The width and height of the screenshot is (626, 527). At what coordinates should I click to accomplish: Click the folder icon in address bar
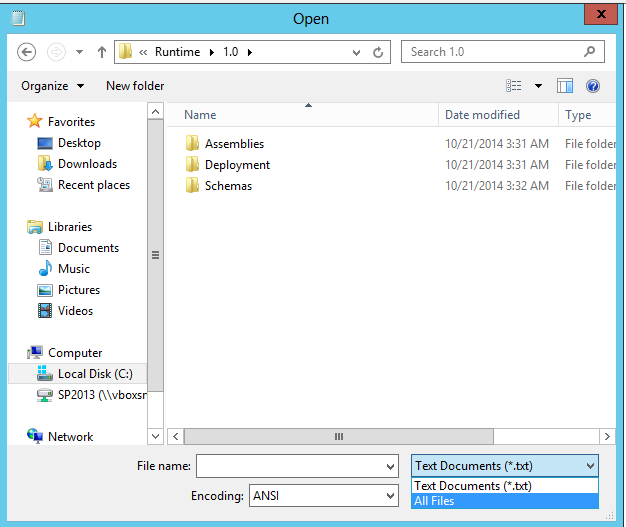tap(125, 52)
